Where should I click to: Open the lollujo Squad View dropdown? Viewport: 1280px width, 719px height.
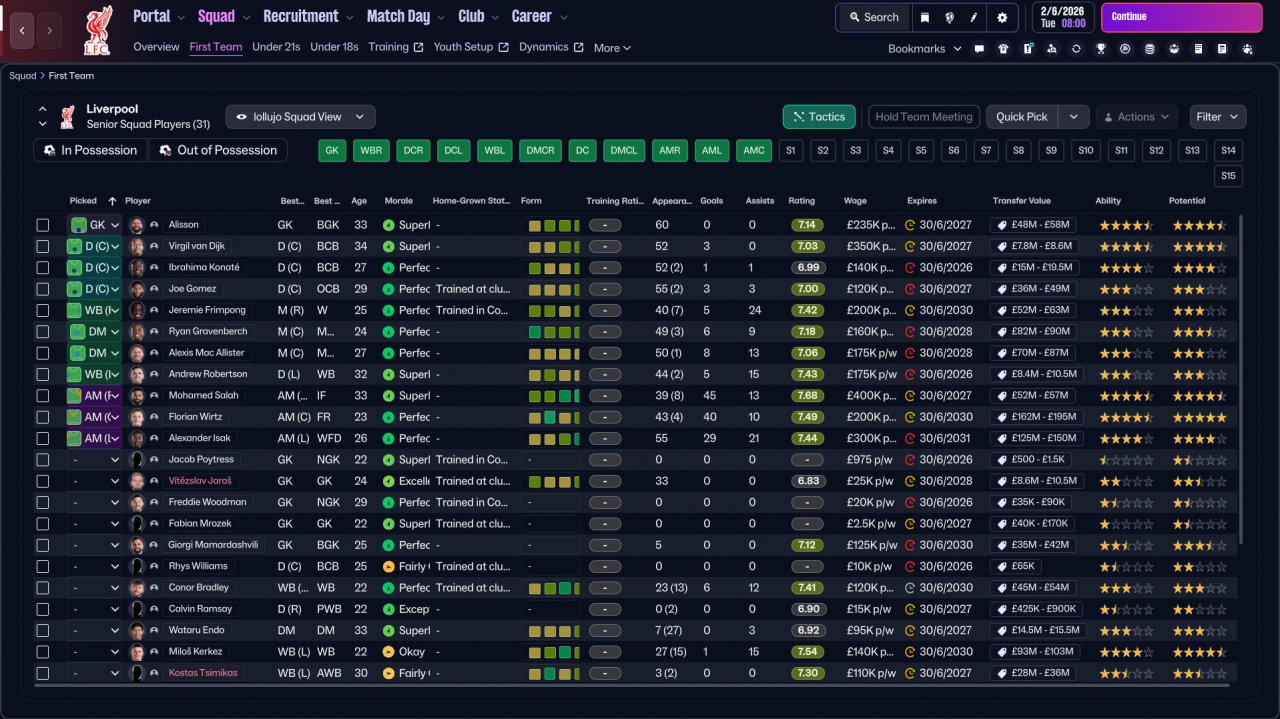tap(300, 117)
